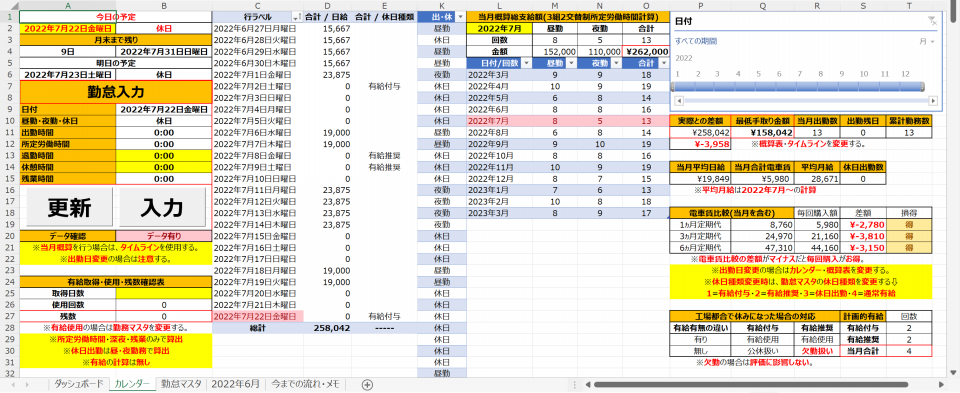The image size is (960, 393).
Task: Click the timeline's left scroll arrow
Action: [x=678, y=101]
